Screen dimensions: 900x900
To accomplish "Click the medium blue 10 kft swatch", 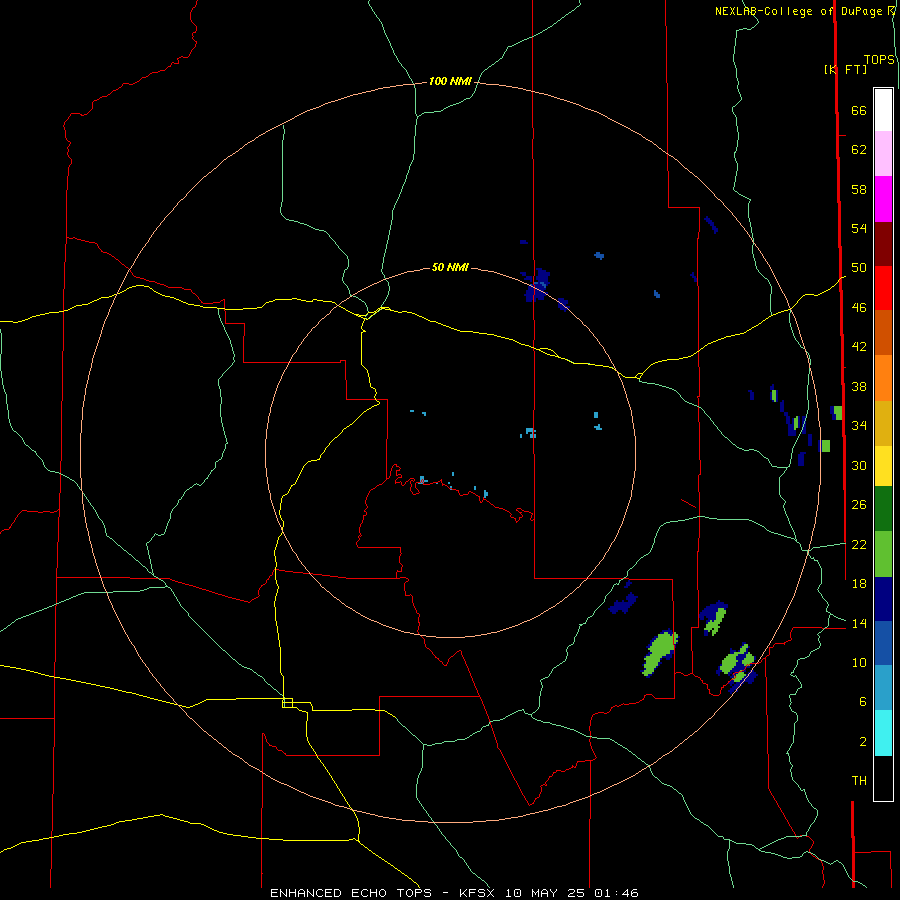I will [x=883, y=643].
